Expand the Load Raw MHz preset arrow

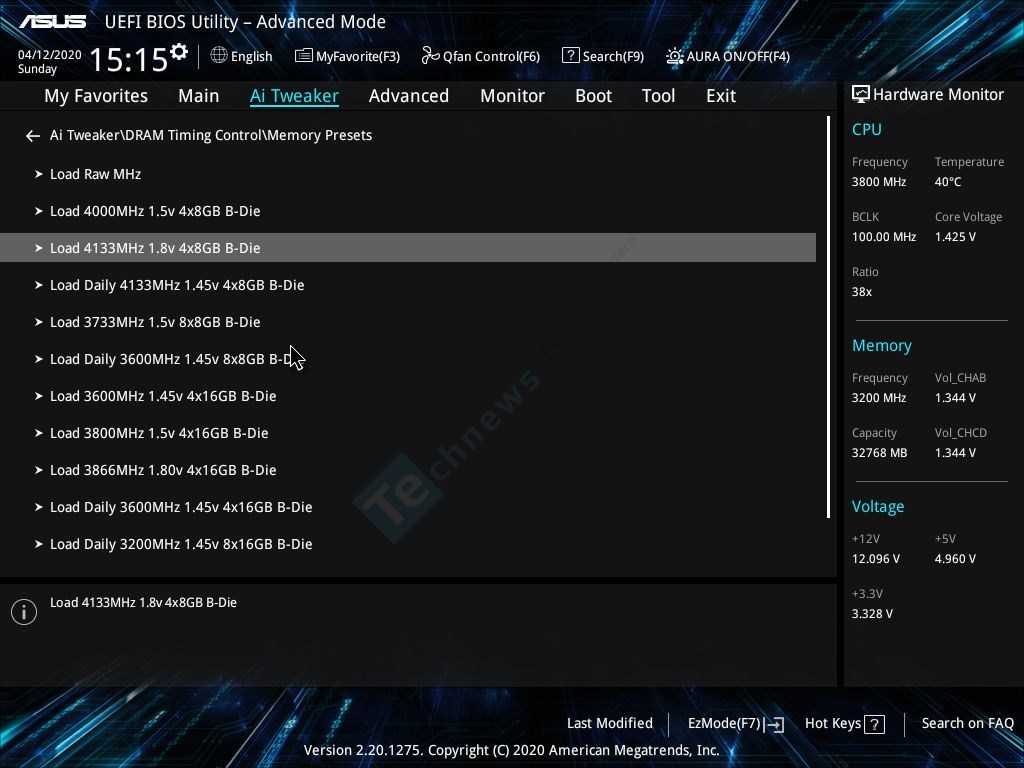pos(39,174)
